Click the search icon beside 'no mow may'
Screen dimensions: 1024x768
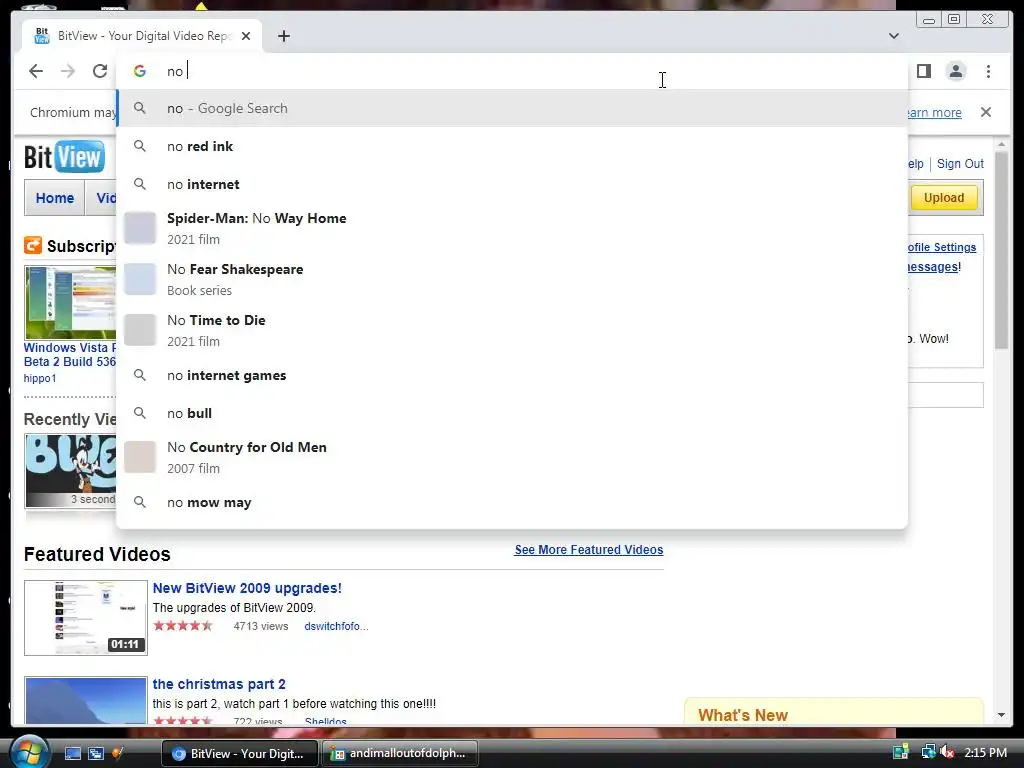coord(140,502)
